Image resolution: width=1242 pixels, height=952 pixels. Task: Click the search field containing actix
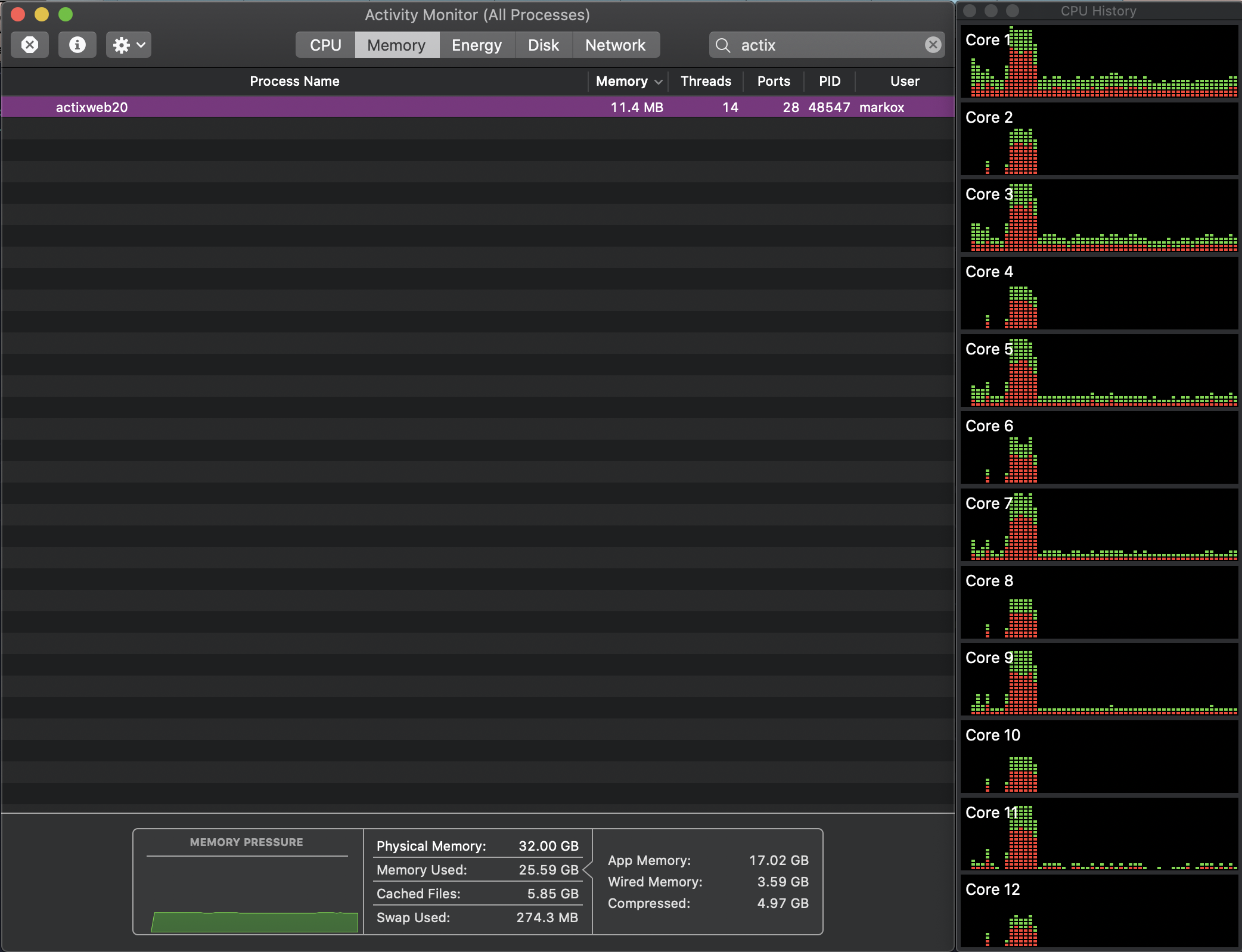(x=827, y=45)
